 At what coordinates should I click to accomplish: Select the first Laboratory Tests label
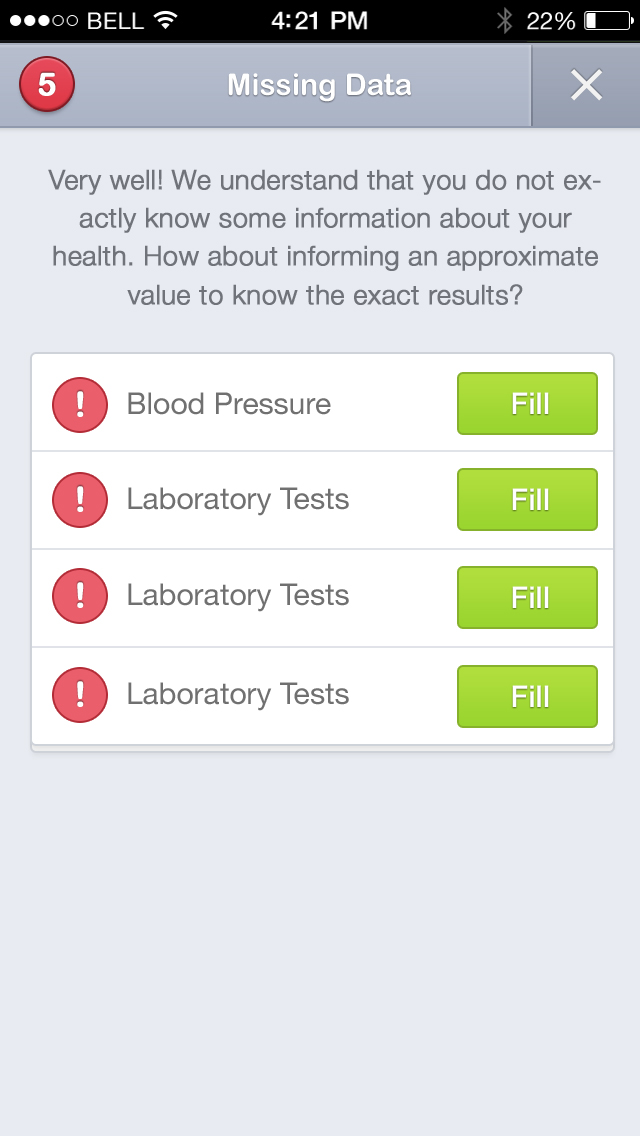click(x=237, y=499)
